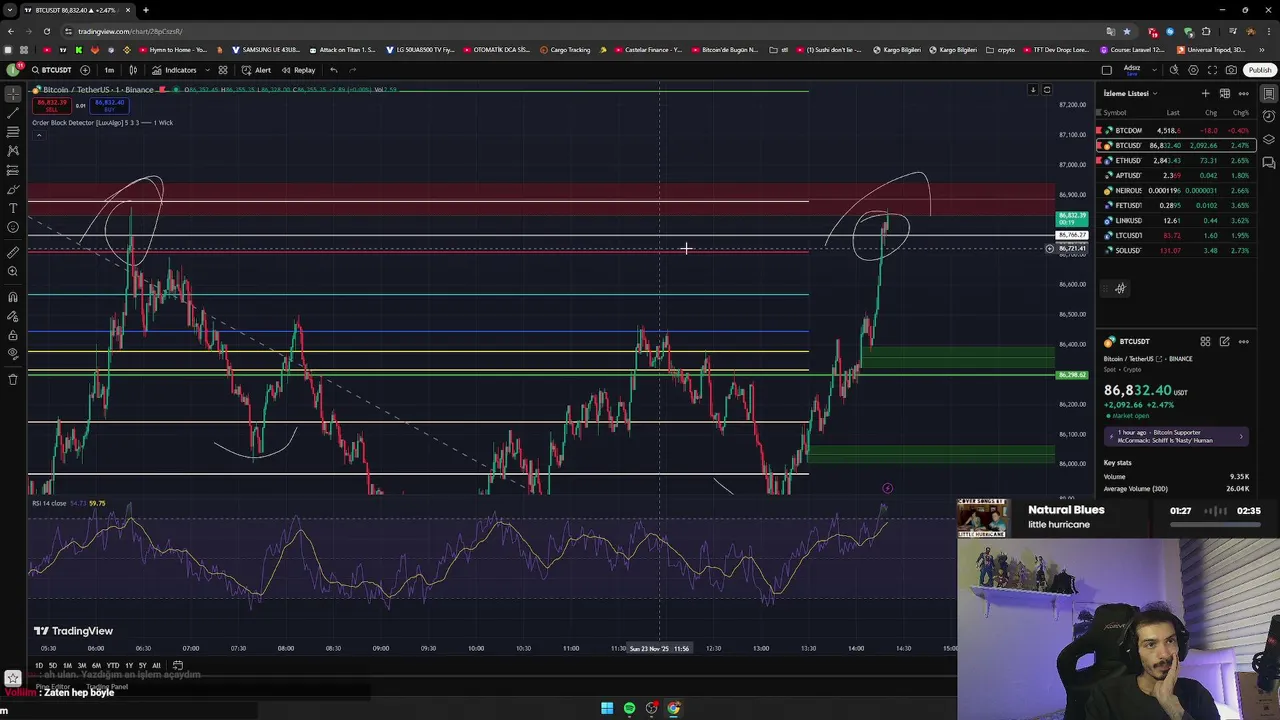The height and width of the screenshot is (720, 1280).
Task: Open the Indicators dialog
Action: [x=174, y=70]
